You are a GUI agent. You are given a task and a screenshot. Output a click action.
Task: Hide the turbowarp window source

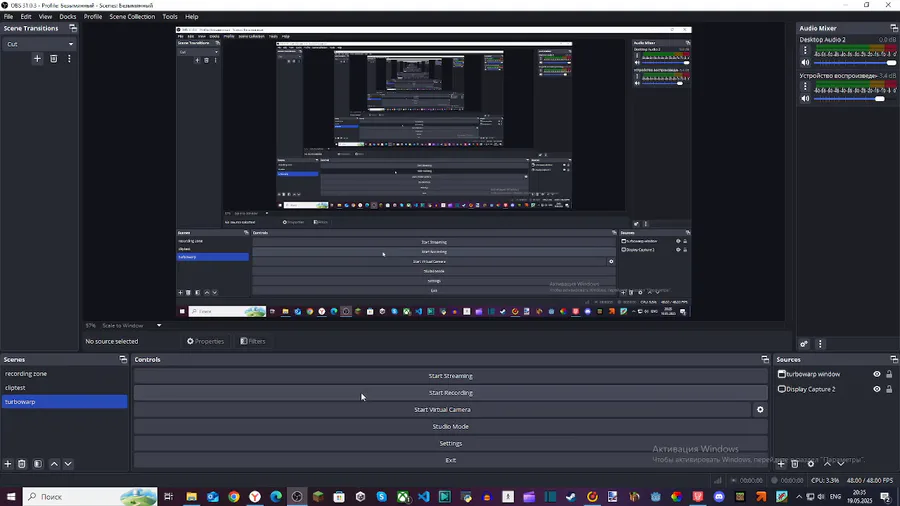click(876, 374)
